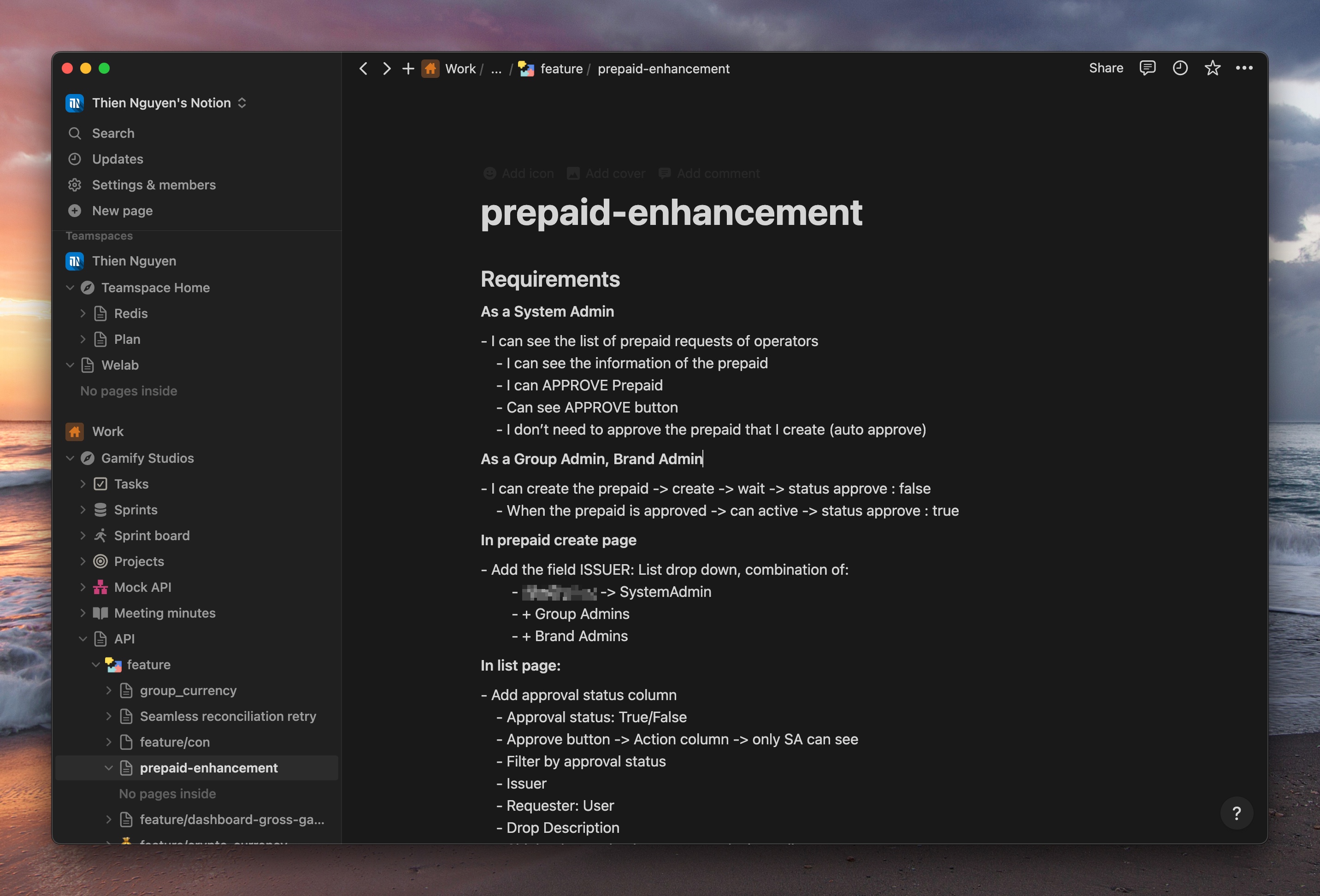Open page updates history clock icon
1320x896 pixels.
click(1180, 68)
